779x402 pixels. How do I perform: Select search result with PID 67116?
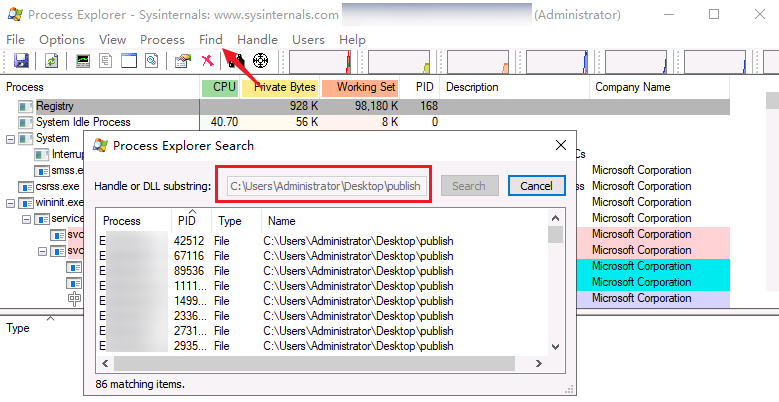pos(322,256)
